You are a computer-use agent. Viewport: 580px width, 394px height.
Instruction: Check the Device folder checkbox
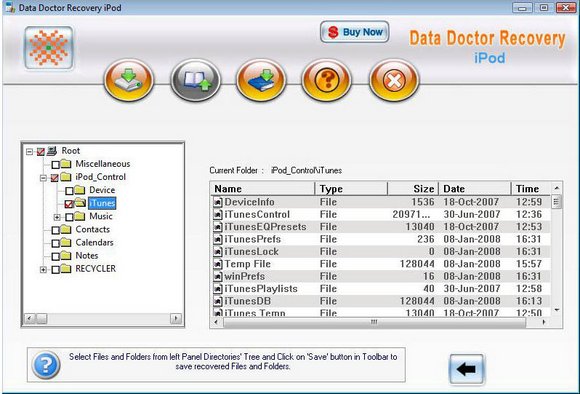pyautogui.click(x=69, y=191)
